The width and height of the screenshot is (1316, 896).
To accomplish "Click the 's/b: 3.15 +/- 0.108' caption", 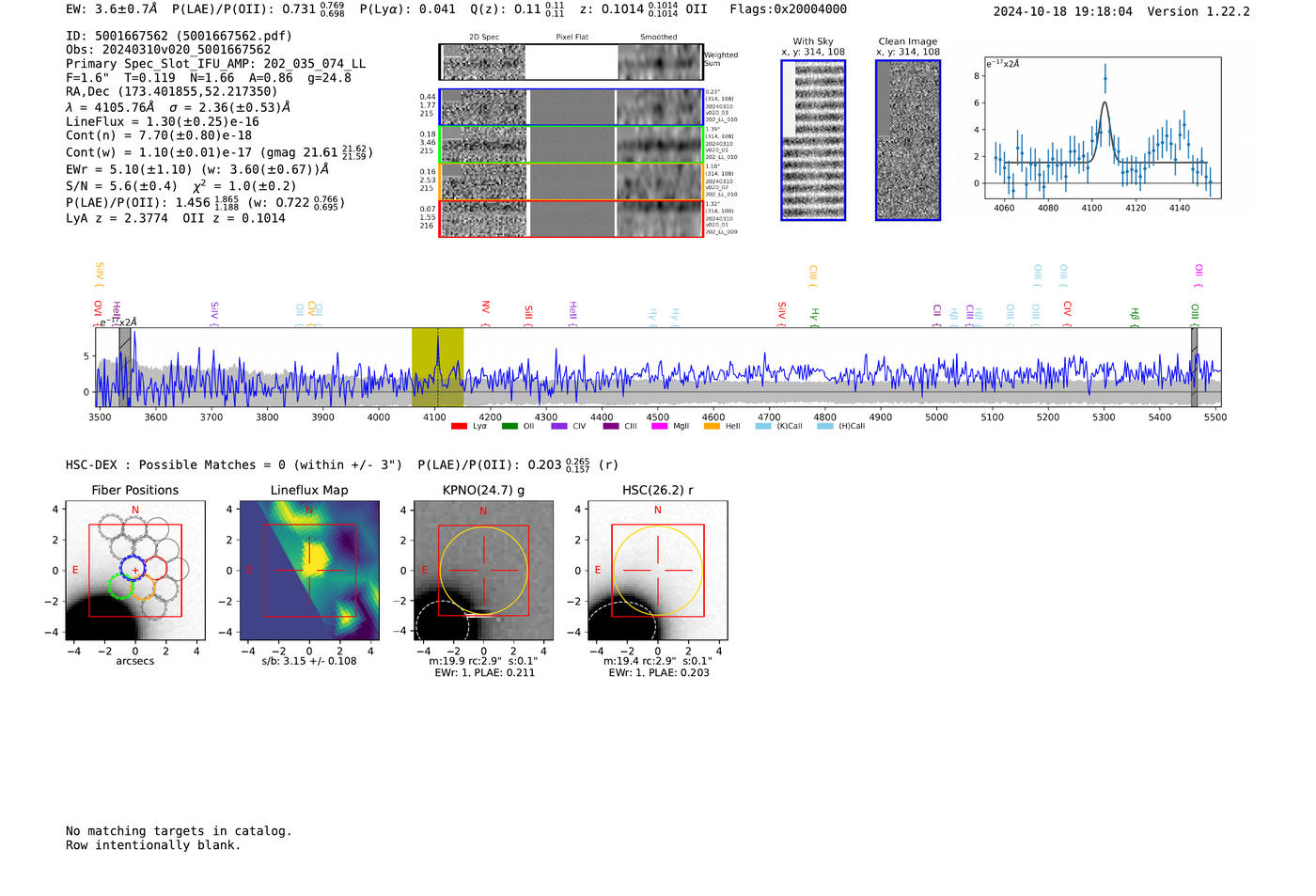I will [309, 661].
